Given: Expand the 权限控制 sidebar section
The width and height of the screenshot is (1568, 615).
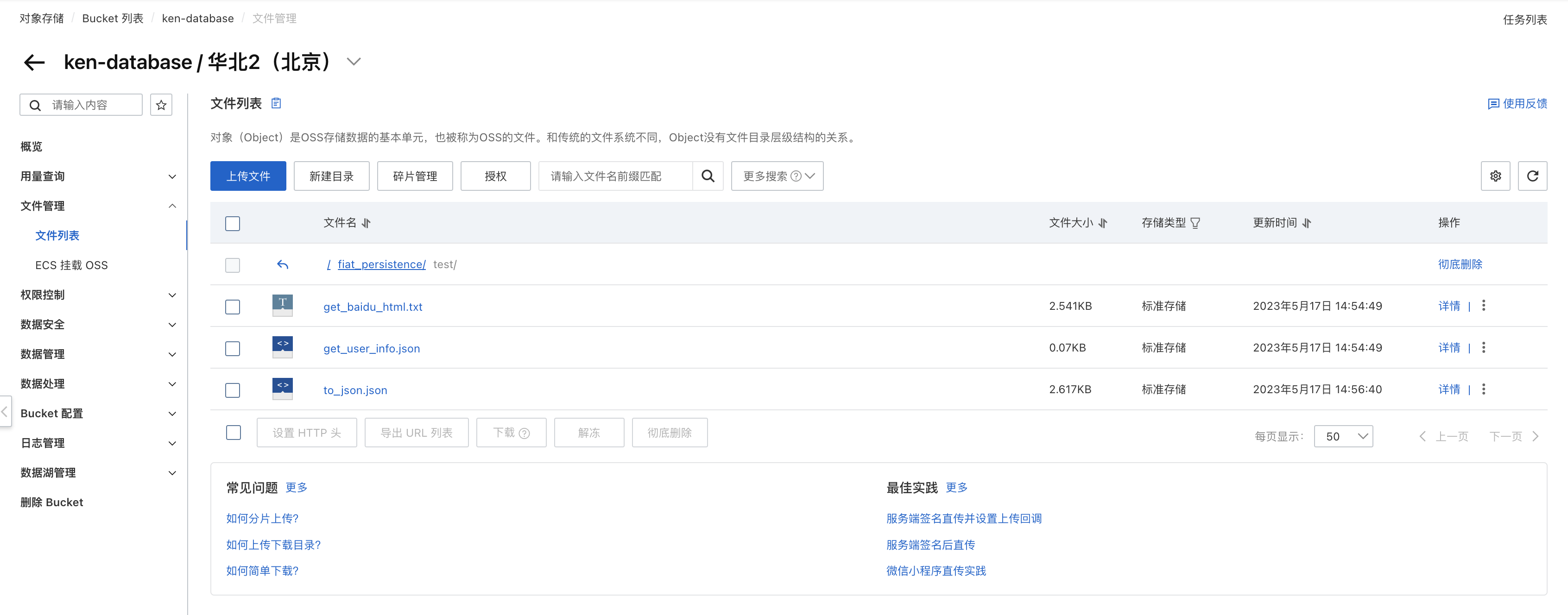Looking at the screenshot, I should (97, 295).
